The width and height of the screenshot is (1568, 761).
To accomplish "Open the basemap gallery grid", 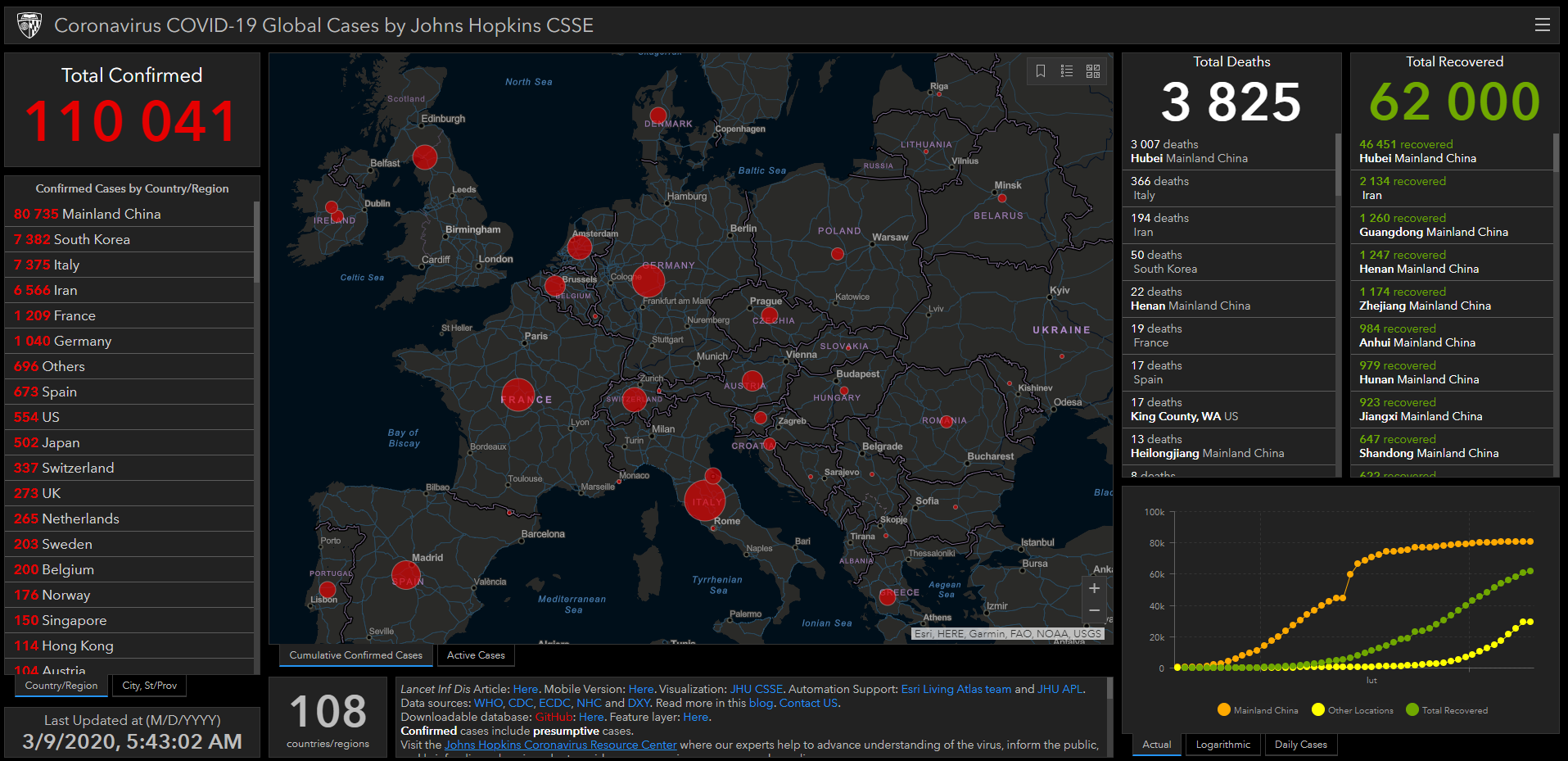I will [x=1093, y=71].
